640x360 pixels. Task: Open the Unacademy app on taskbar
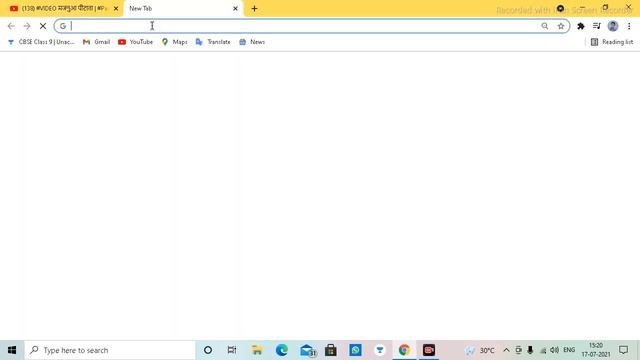click(x=380, y=350)
